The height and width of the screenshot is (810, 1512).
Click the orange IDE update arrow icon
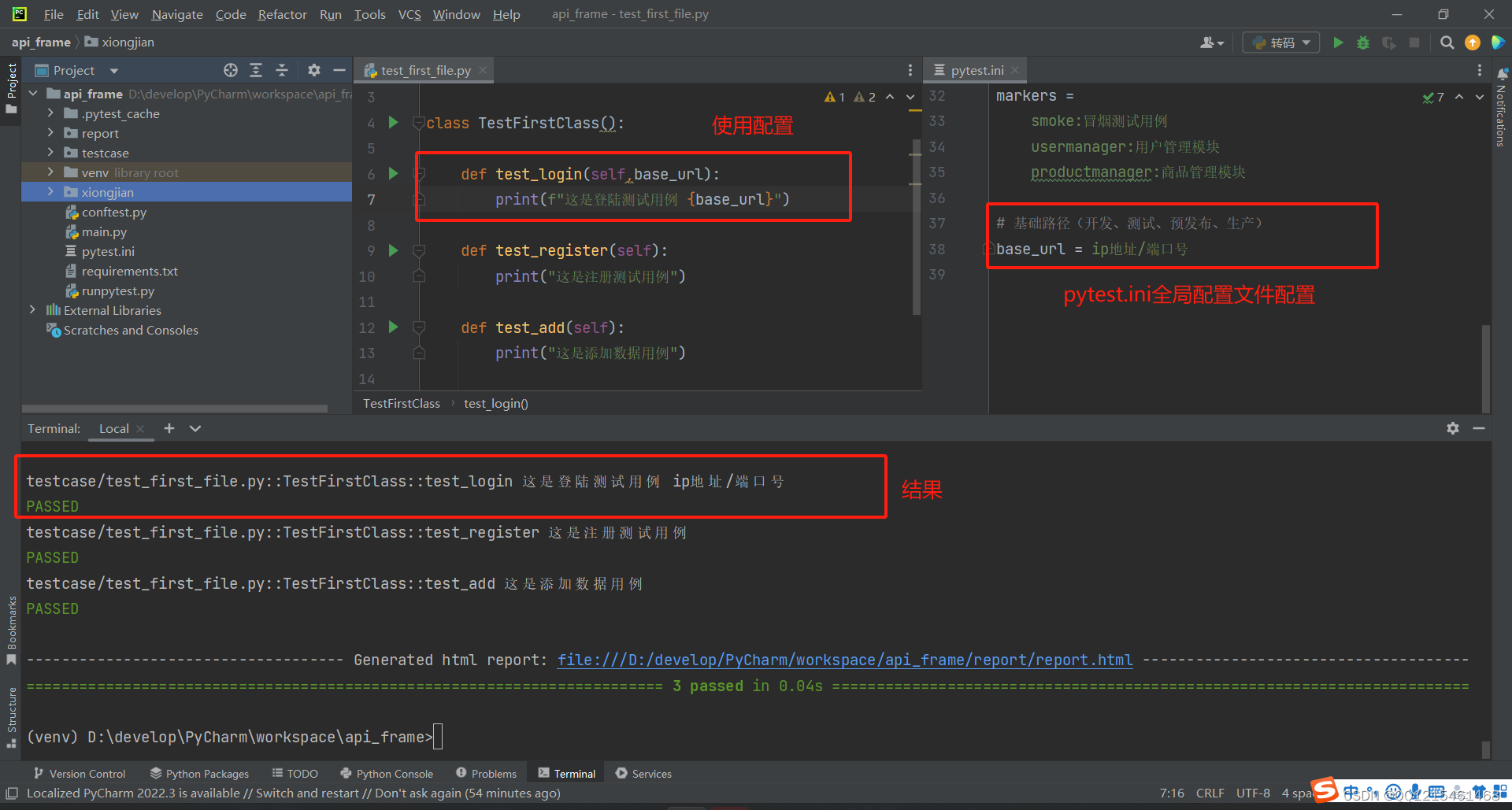(1472, 43)
